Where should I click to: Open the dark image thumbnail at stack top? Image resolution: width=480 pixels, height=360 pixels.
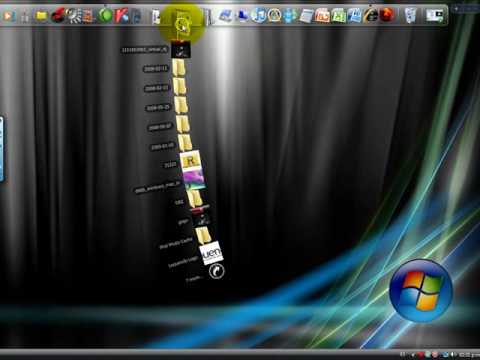tap(181, 50)
